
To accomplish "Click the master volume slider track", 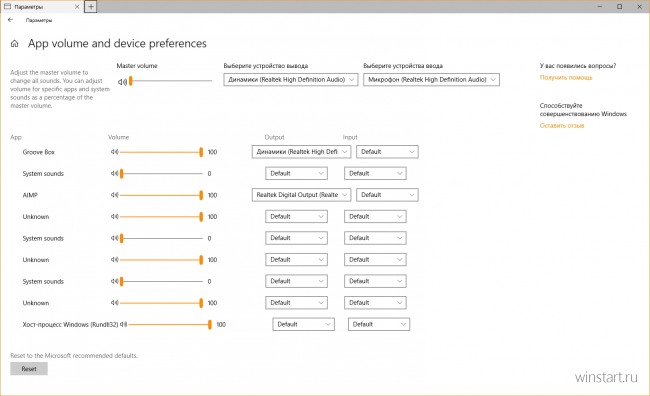I will click(171, 81).
